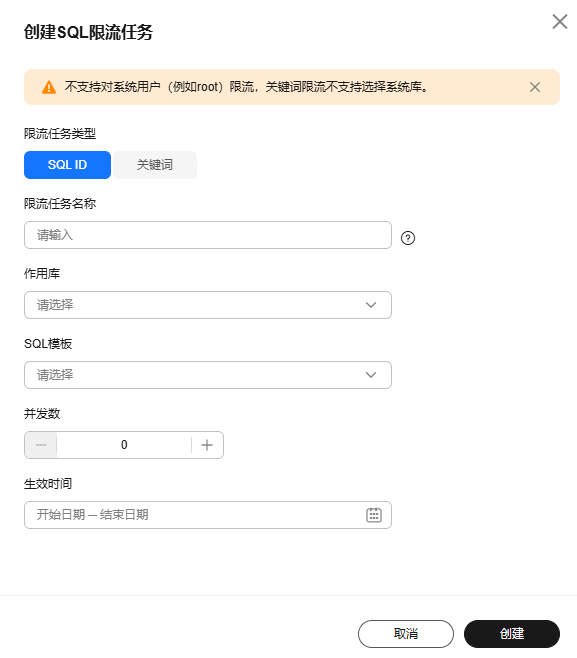Click the orange warning triangle icon

[x=49, y=87]
